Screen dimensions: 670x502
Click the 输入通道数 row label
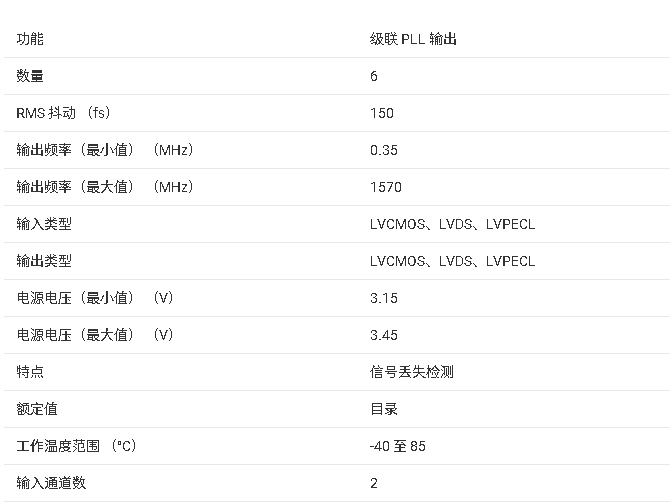point(51,483)
